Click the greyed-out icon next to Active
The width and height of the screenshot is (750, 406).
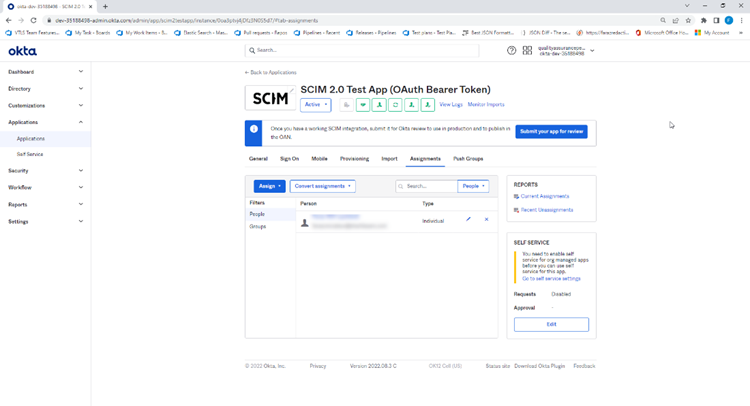[x=346, y=105]
